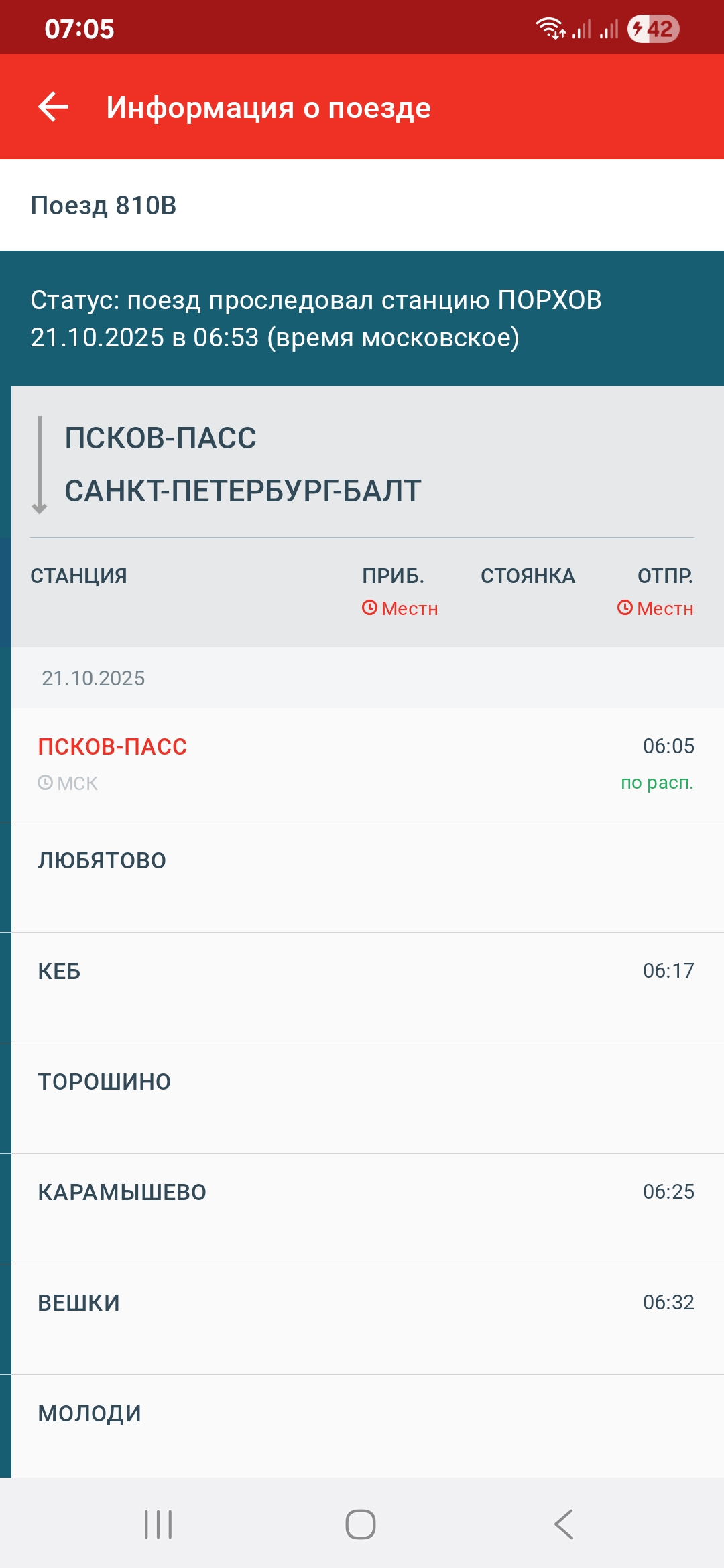Tap the САНКТ-ПЕТЕРБУРГ-БАЛТ destination label
Viewport: 724px width, 1568px height.
[243, 491]
